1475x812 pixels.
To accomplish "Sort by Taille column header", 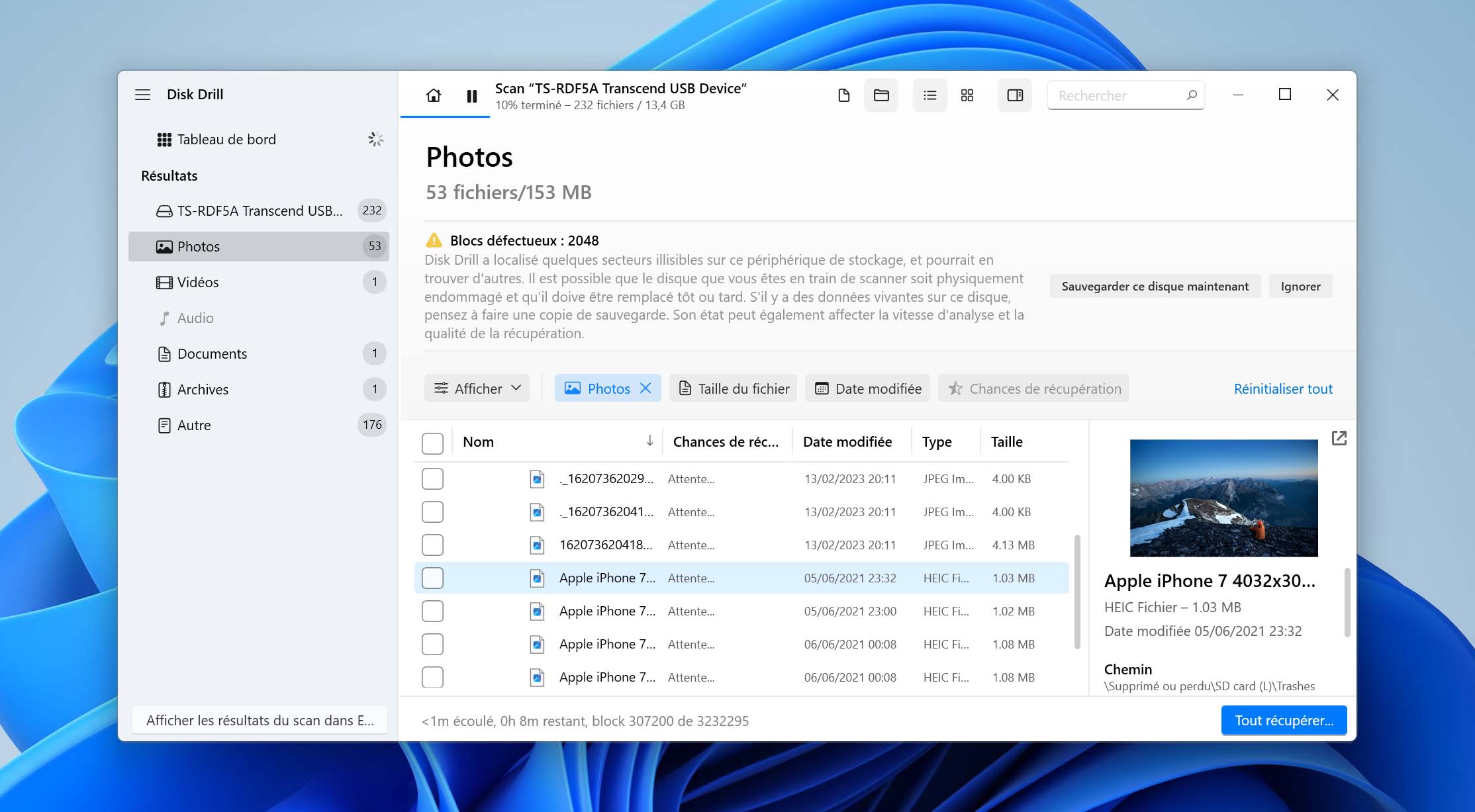I will click(x=1006, y=441).
